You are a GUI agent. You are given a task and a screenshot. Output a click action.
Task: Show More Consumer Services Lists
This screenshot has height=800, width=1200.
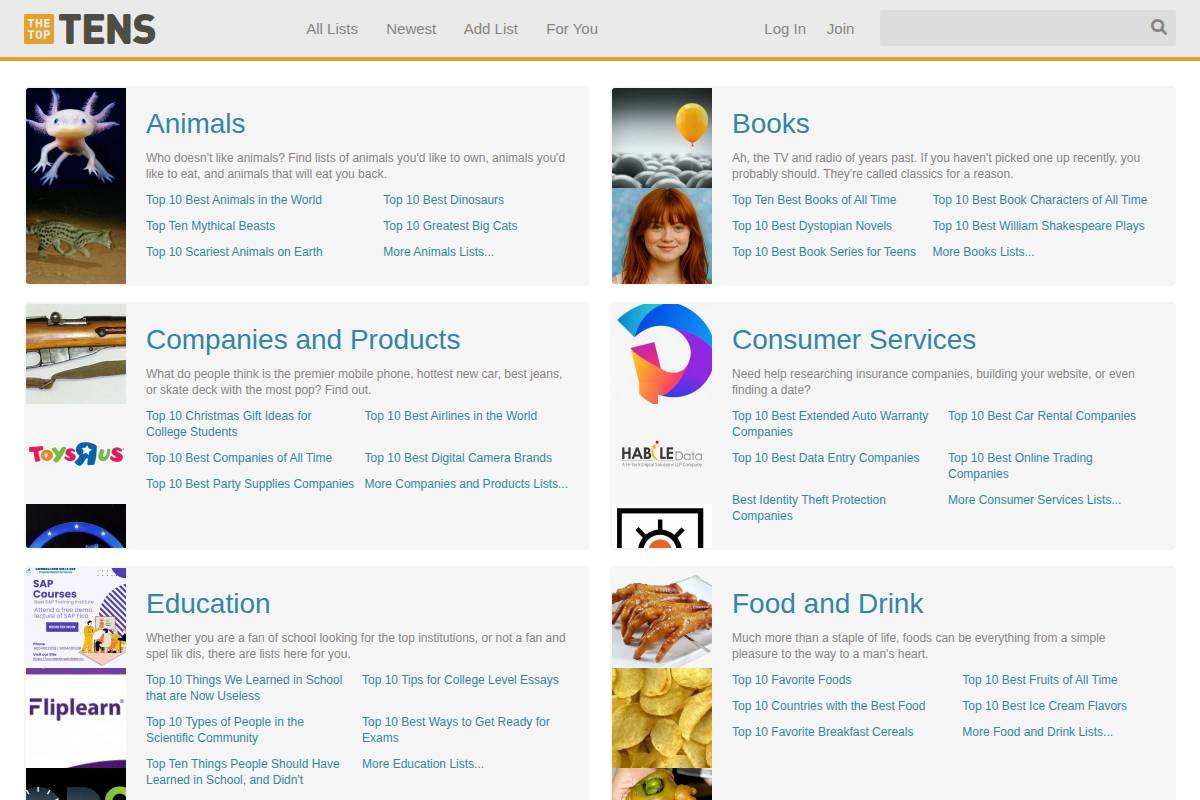(x=1034, y=500)
